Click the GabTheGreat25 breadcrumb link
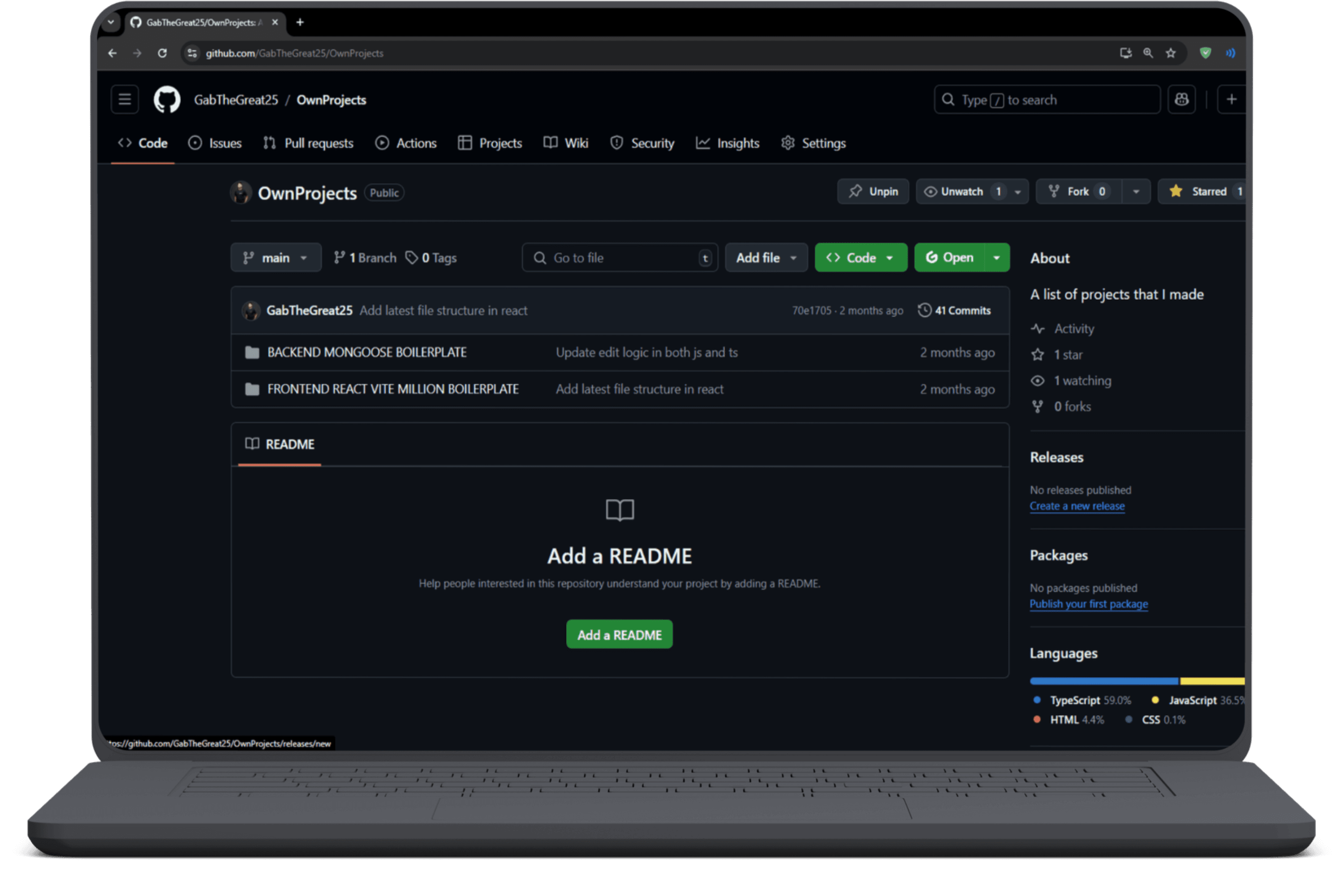Screen dimensions: 1344x896 [236, 100]
